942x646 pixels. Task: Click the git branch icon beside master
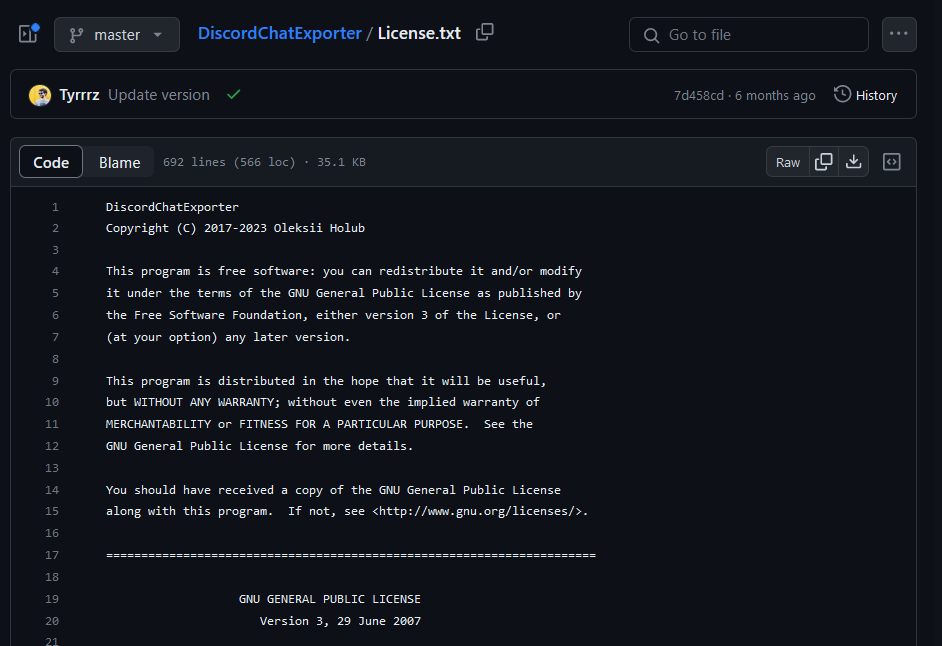coord(76,35)
